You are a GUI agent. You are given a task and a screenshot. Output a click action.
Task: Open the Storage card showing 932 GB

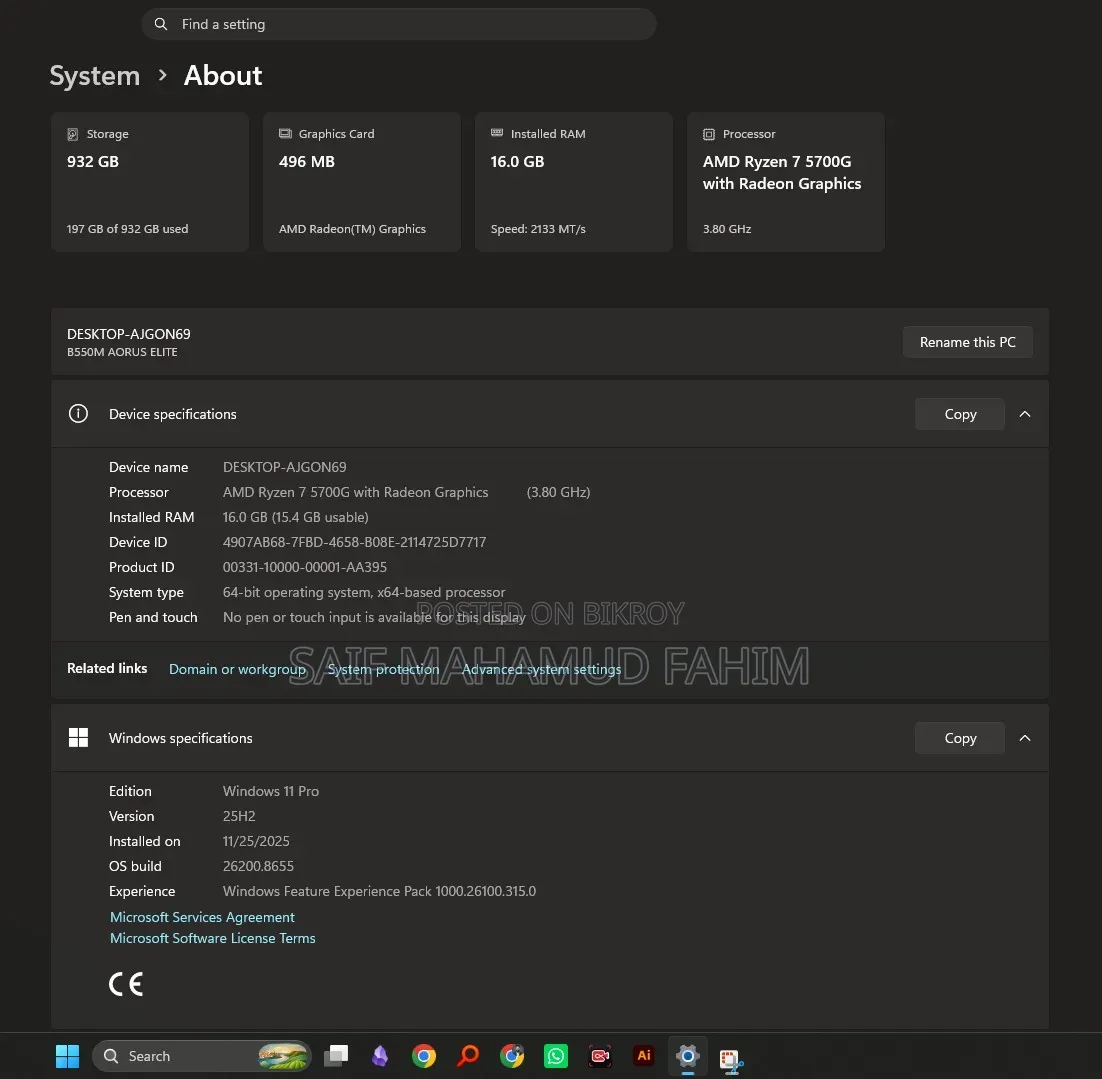click(x=150, y=181)
